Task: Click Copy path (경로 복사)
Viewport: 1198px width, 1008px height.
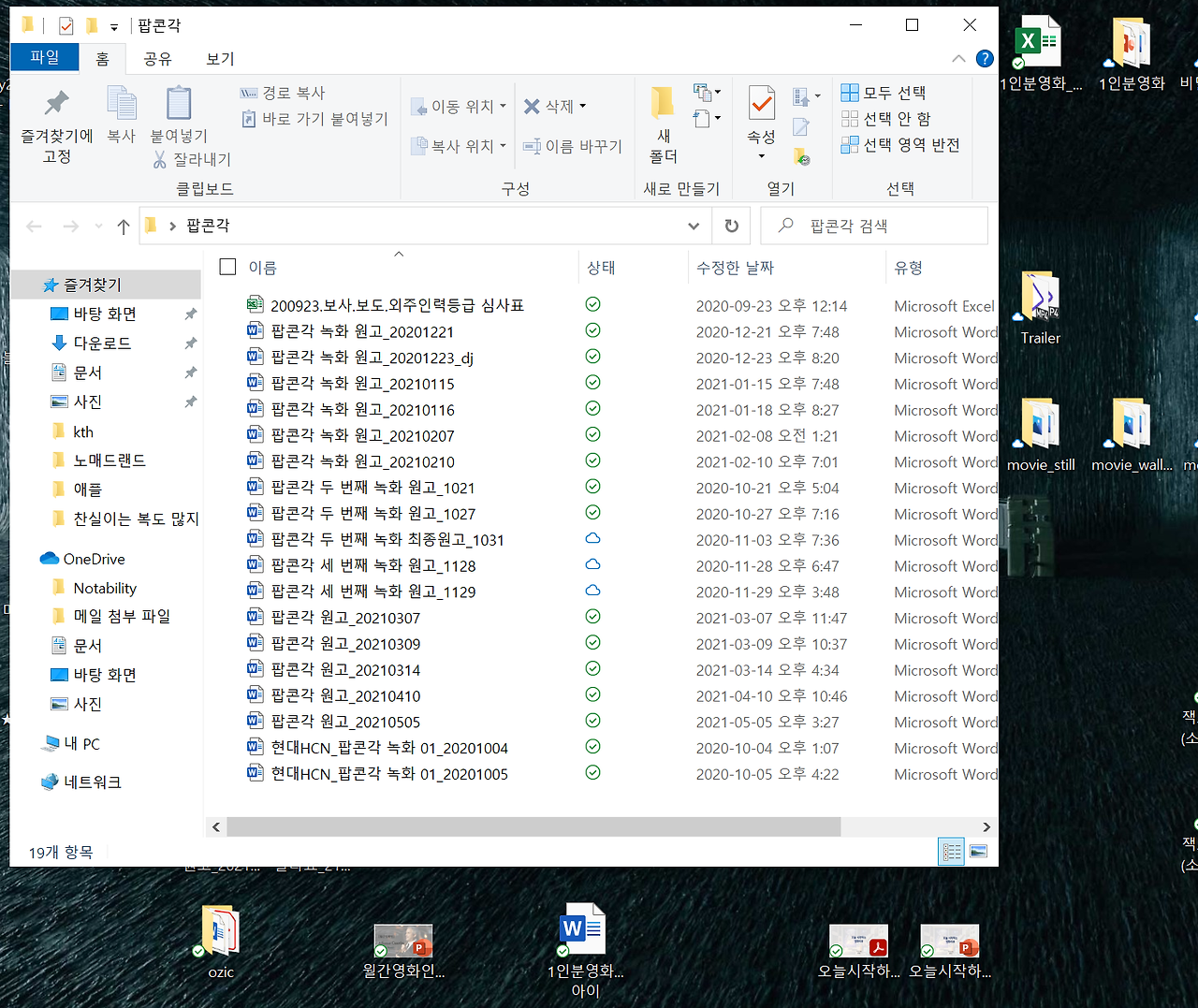Action: click(x=283, y=93)
